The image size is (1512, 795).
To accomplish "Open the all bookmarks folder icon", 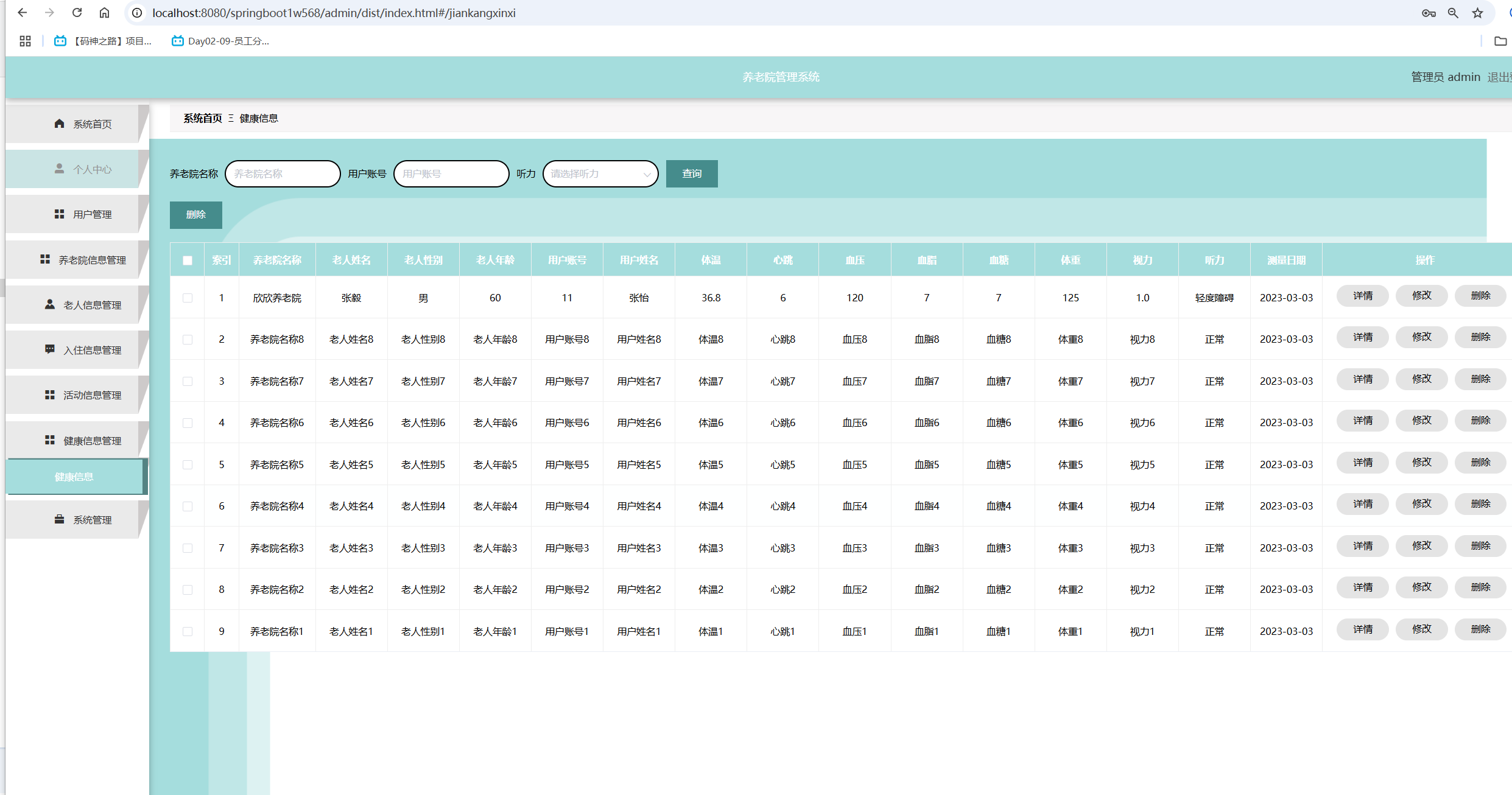I will (1500, 41).
